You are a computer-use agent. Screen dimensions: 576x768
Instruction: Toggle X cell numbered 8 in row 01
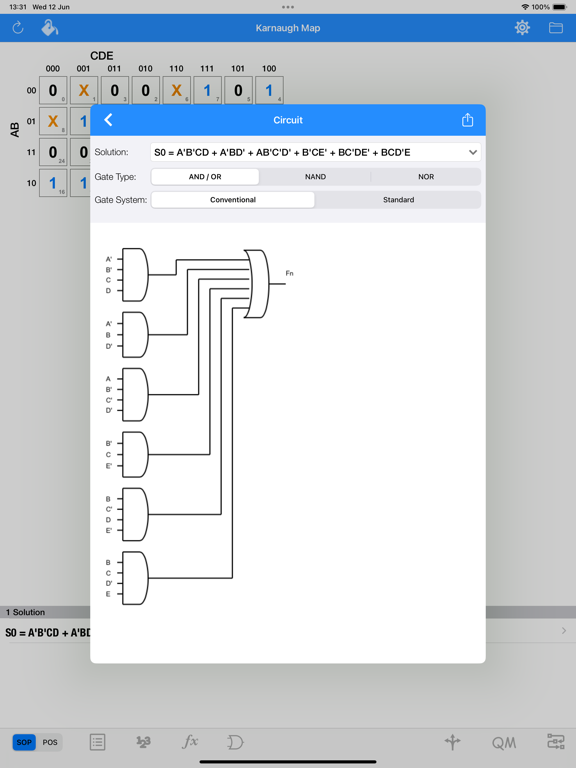pyautogui.click(x=53, y=121)
